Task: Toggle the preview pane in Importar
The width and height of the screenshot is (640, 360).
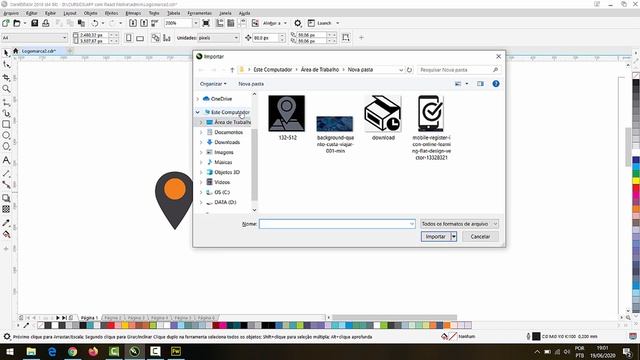Action: [480, 84]
